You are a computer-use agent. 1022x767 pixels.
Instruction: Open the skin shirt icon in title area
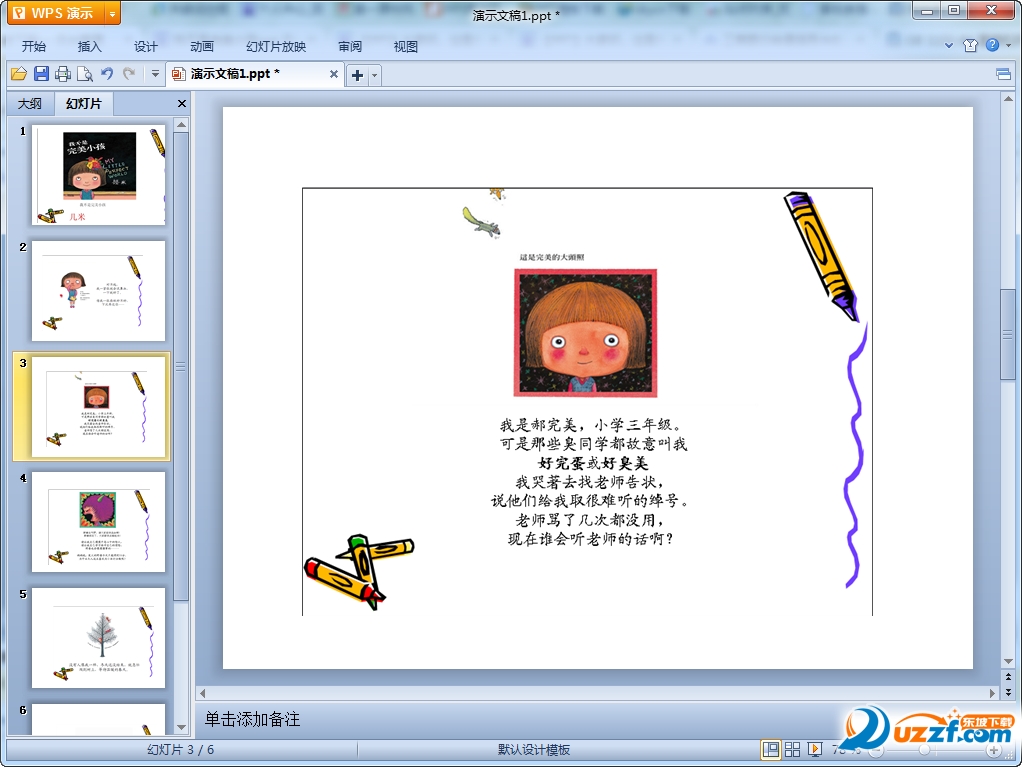pyautogui.click(x=971, y=45)
